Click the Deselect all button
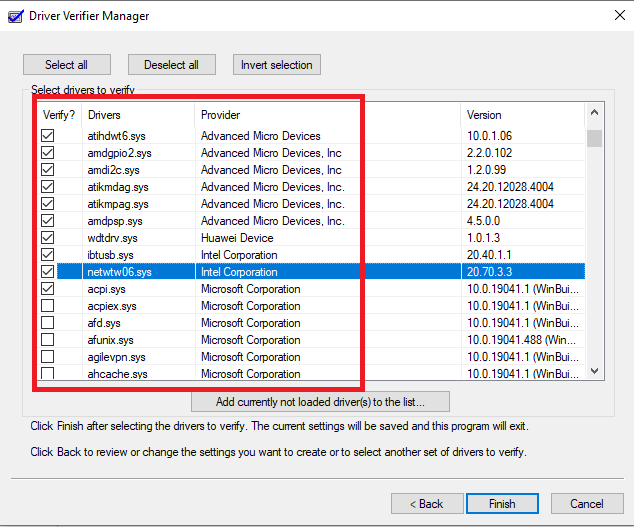This screenshot has height=527, width=634. [x=171, y=65]
